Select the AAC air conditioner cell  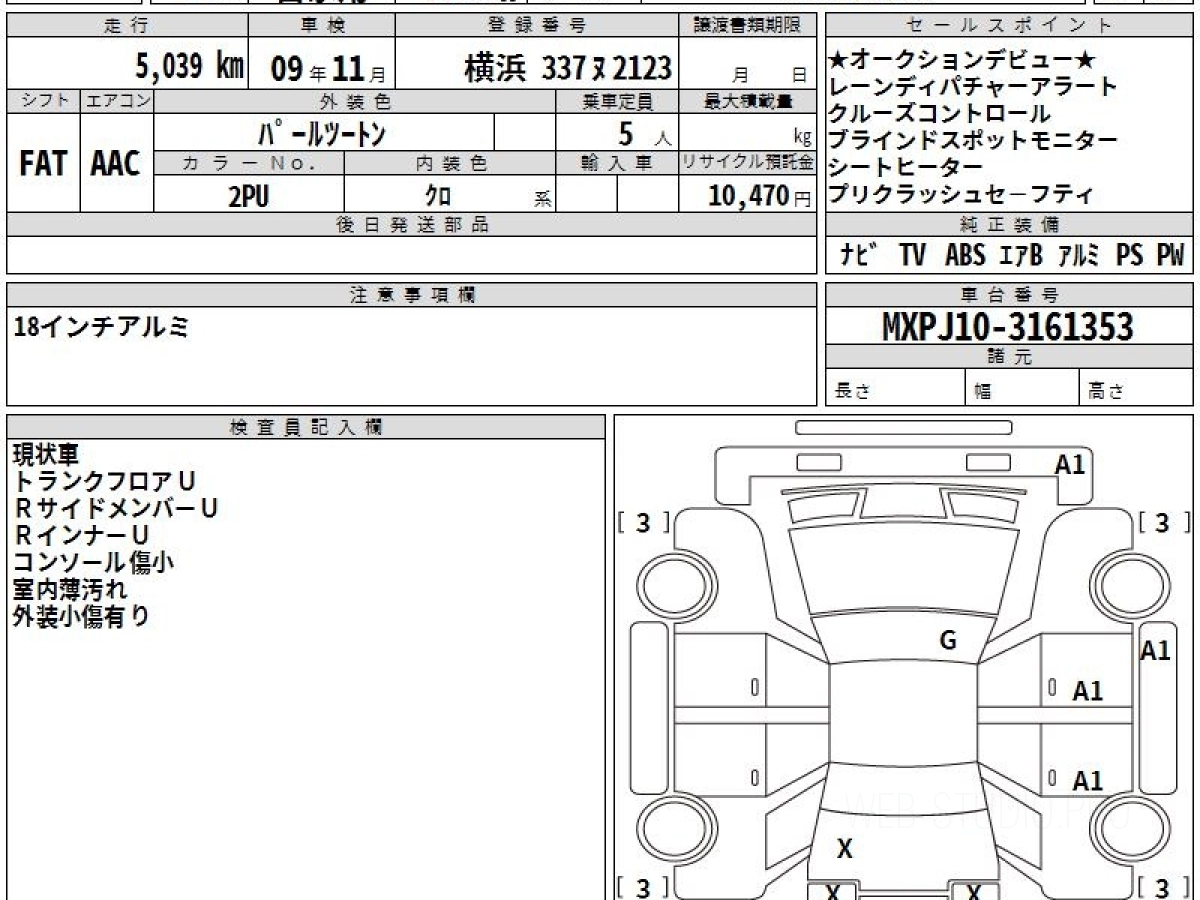(116, 165)
